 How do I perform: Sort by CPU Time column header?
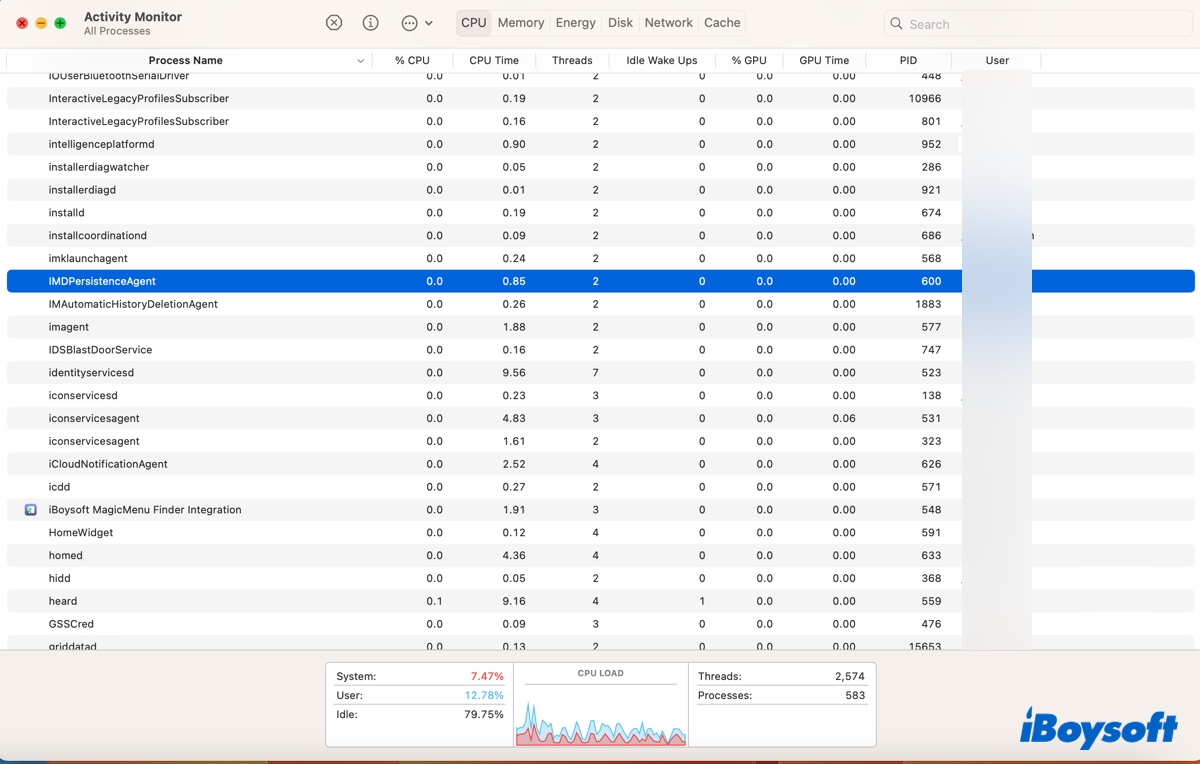[x=494, y=61]
